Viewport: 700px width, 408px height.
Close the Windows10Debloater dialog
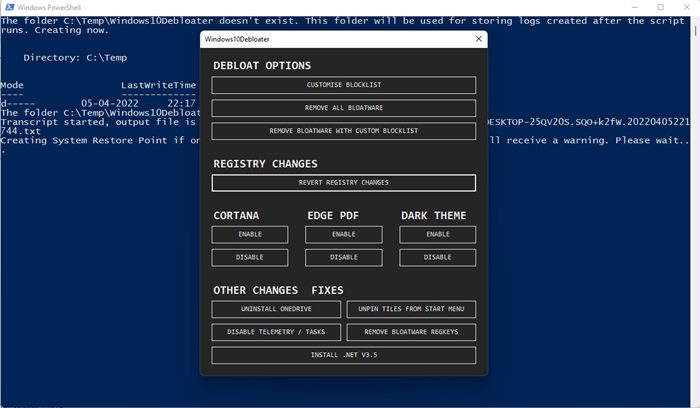[479, 39]
